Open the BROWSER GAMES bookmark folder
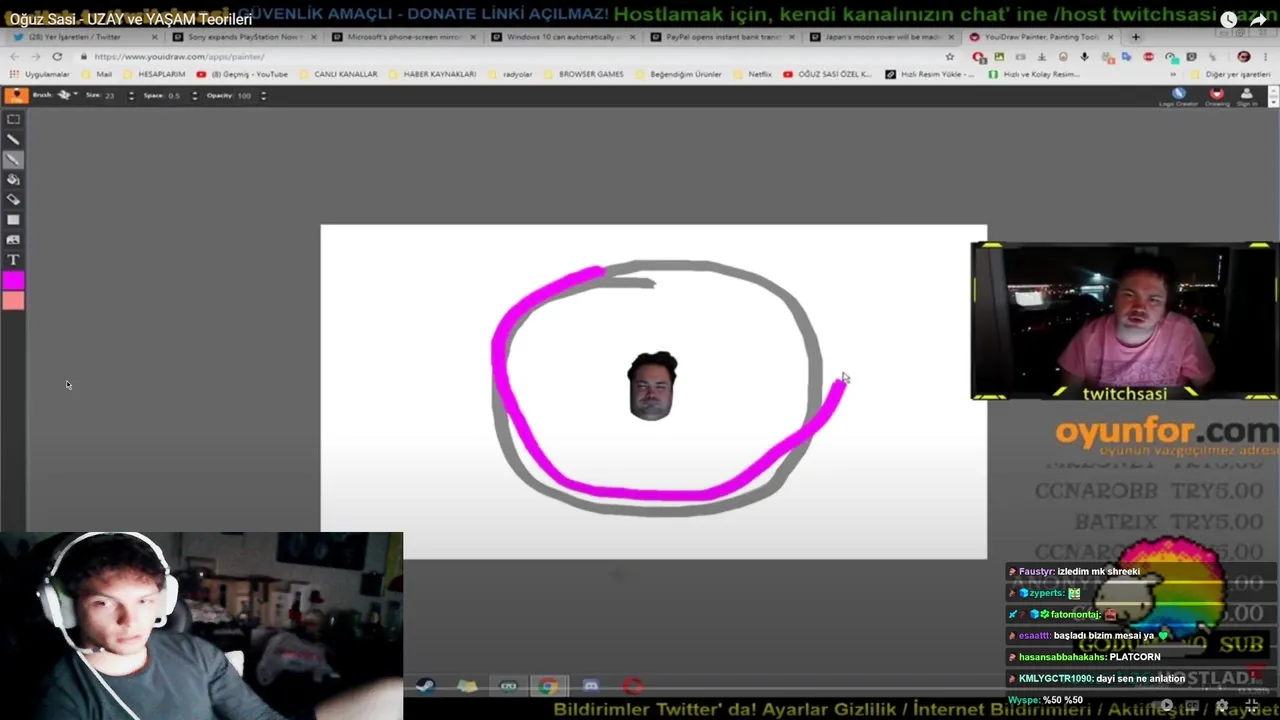This screenshot has height=720, width=1280. coord(584,74)
